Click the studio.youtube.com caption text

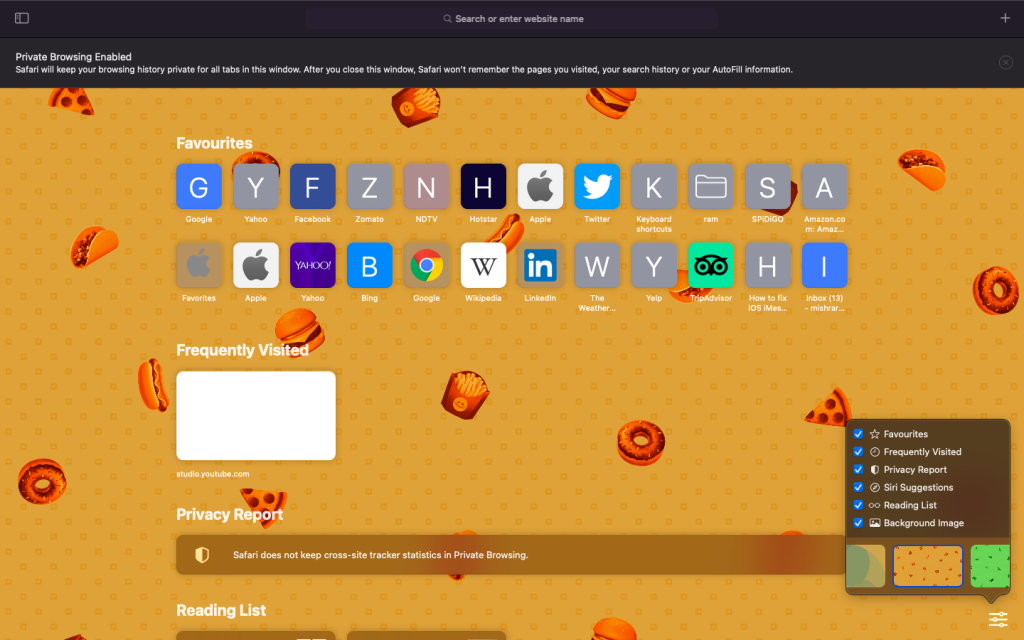point(213,474)
